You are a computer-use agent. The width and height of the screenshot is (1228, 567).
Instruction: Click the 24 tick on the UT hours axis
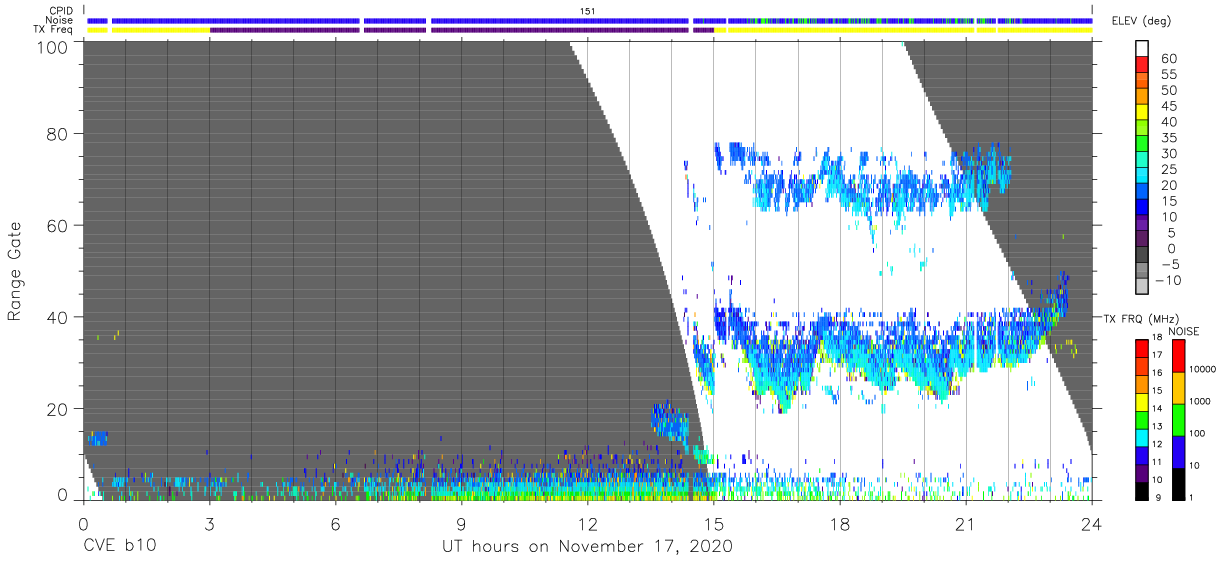pos(1092,522)
